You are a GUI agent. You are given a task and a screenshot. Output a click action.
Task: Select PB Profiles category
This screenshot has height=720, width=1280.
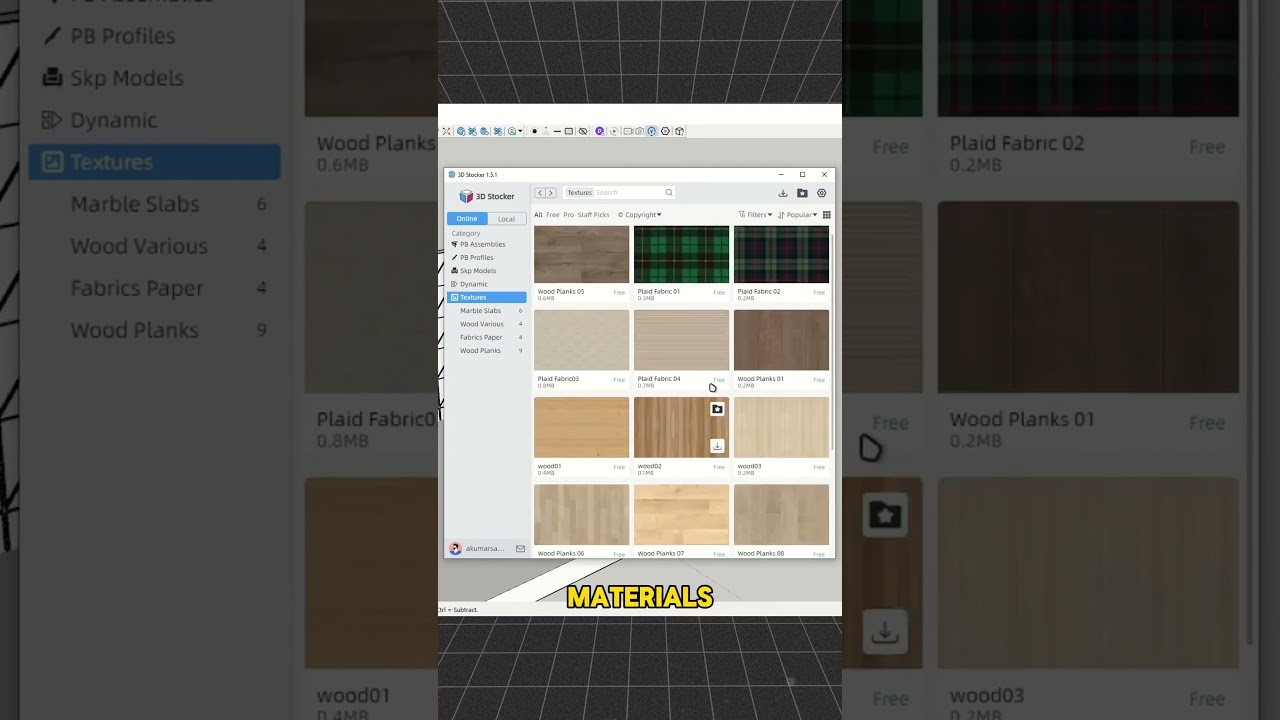coord(487,257)
